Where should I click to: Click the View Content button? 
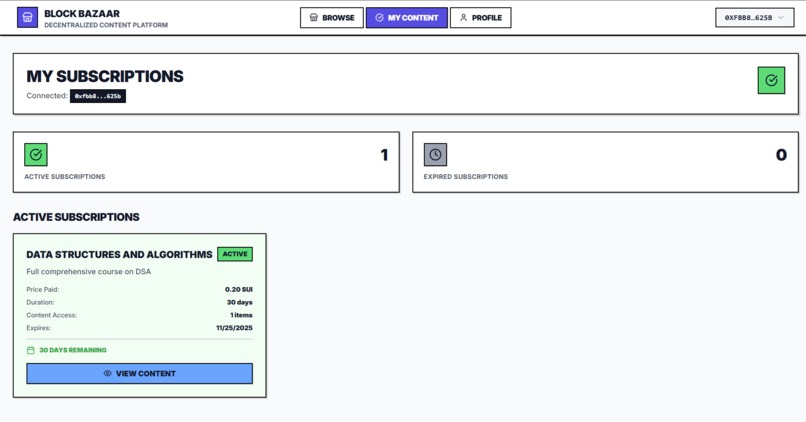pyautogui.click(x=139, y=374)
